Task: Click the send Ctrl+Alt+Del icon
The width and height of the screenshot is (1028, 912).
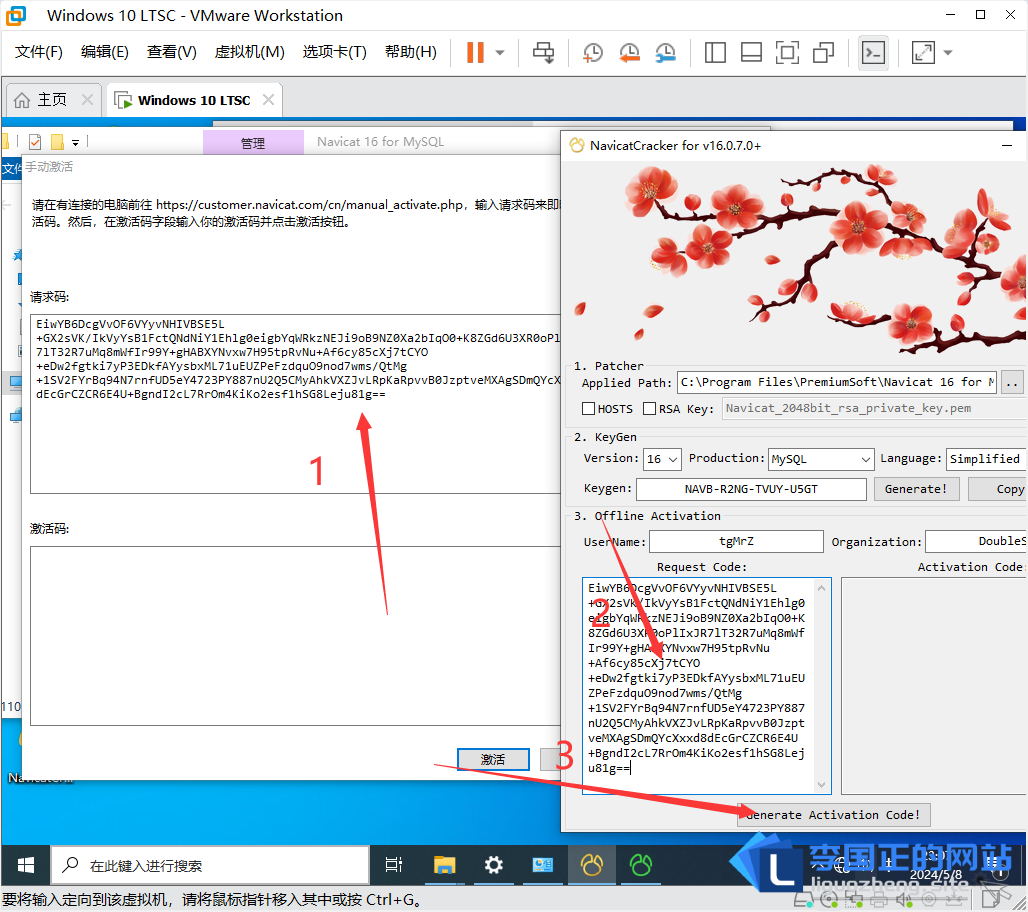Action: click(x=544, y=52)
